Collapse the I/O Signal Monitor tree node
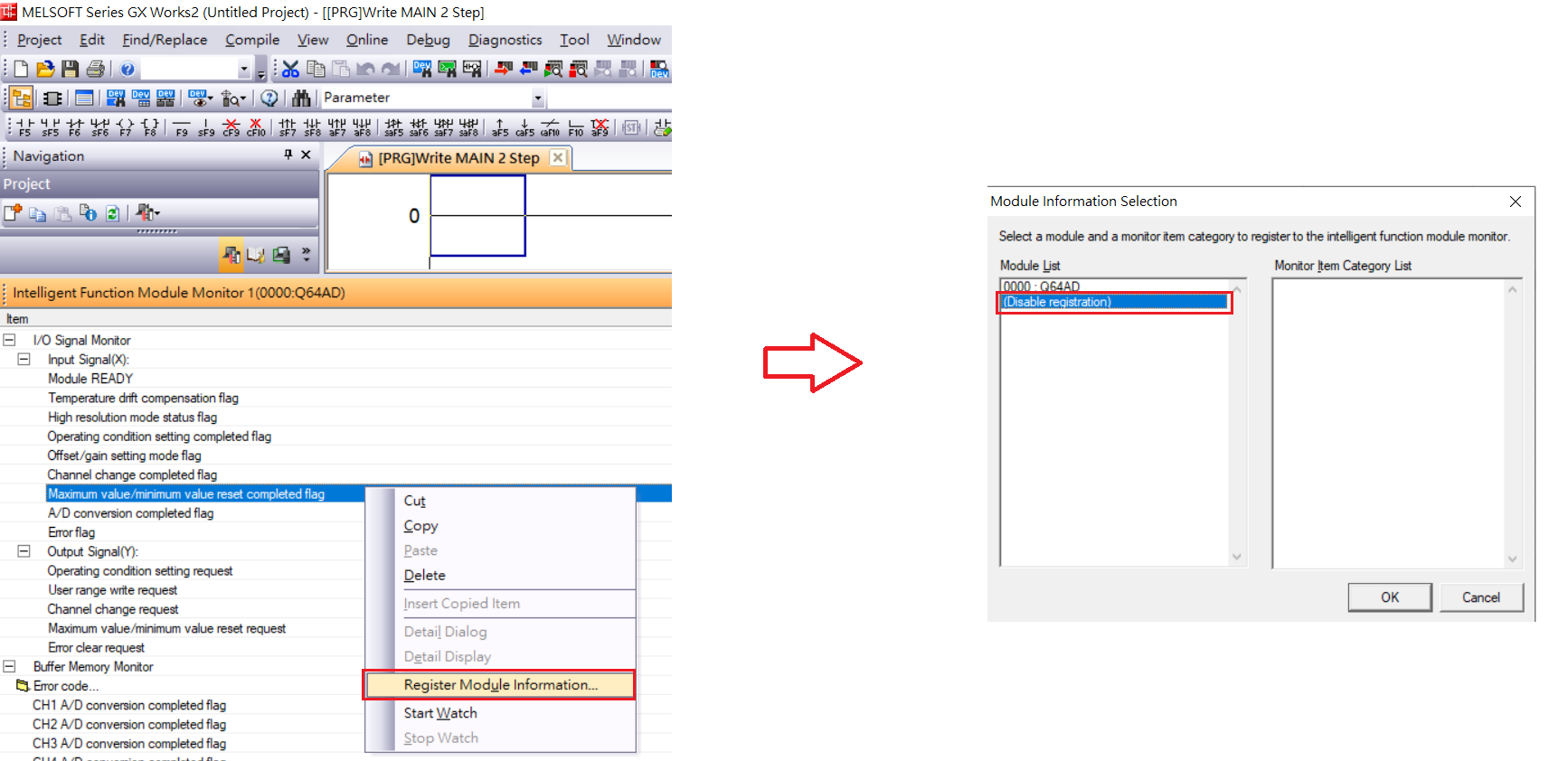This screenshot has width=1568, height=761. pyautogui.click(x=9, y=340)
